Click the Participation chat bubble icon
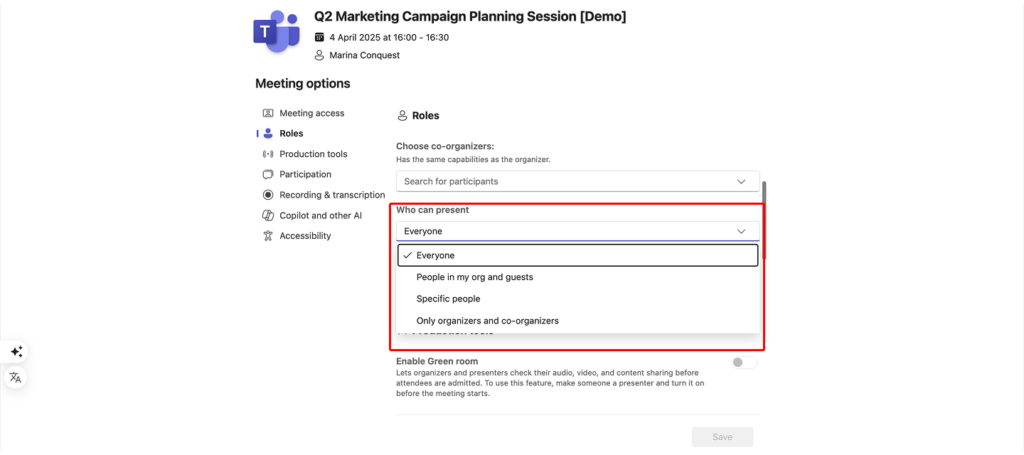 tap(268, 174)
